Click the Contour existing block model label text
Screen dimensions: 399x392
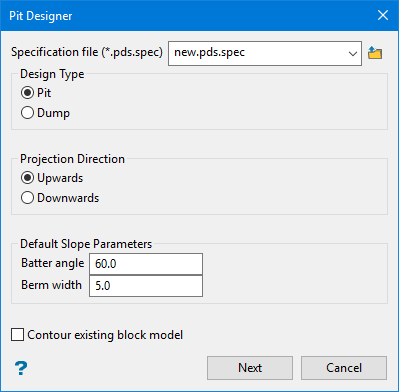coord(105,335)
